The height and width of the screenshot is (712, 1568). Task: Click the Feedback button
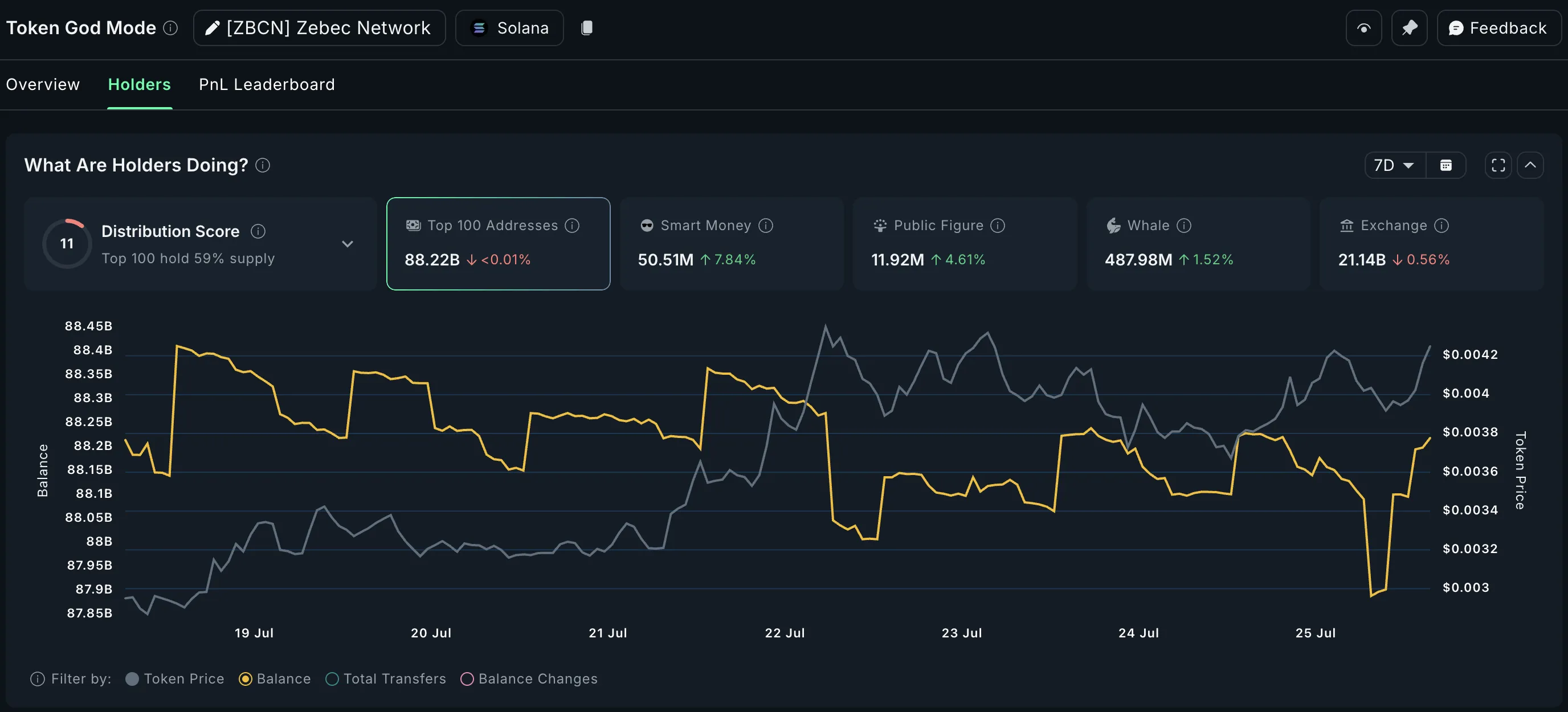tap(1498, 28)
